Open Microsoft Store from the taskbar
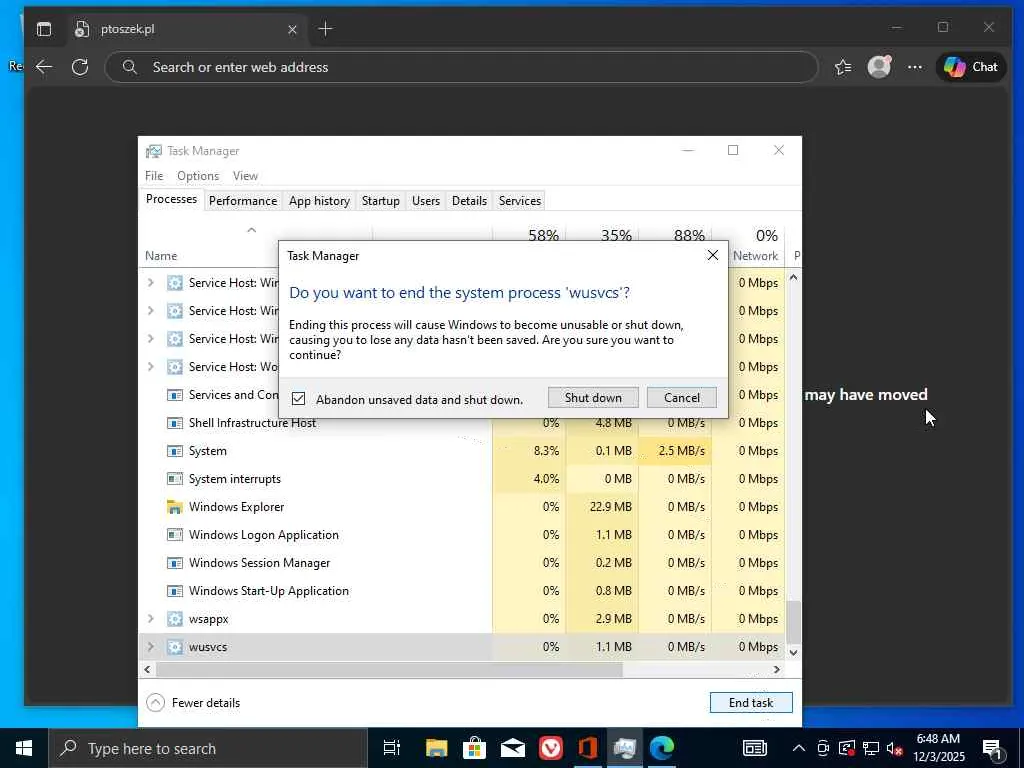The width and height of the screenshot is (1024, 768). pos(474,748)
